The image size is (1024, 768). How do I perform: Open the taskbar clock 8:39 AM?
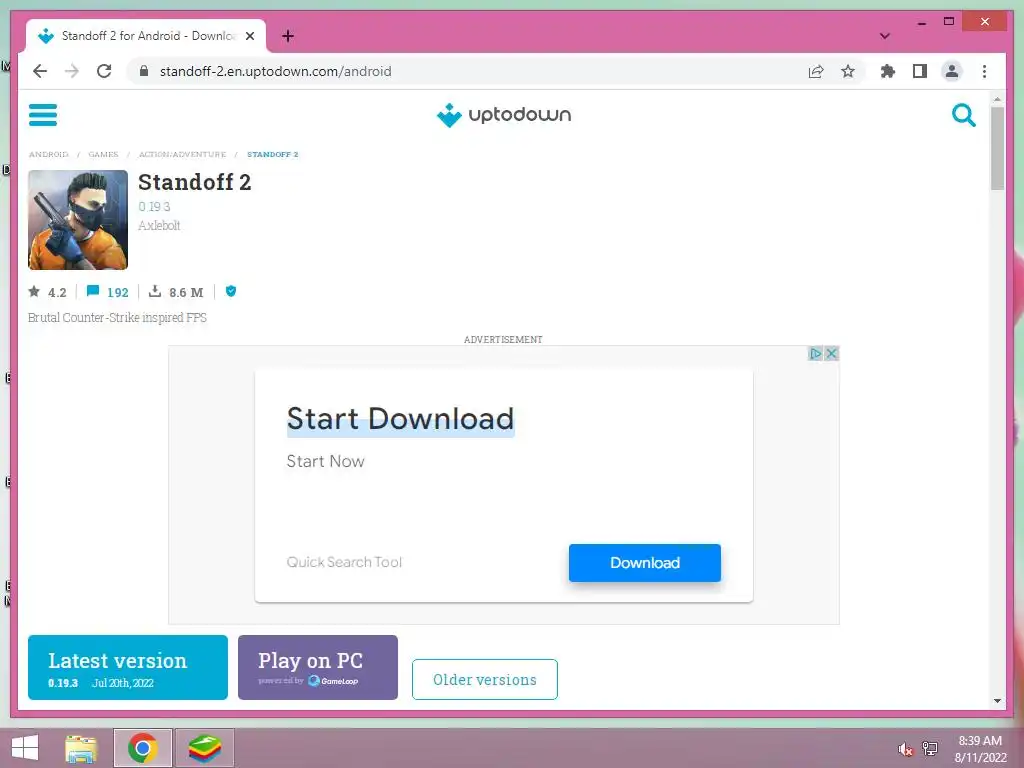tap(980, 741)
